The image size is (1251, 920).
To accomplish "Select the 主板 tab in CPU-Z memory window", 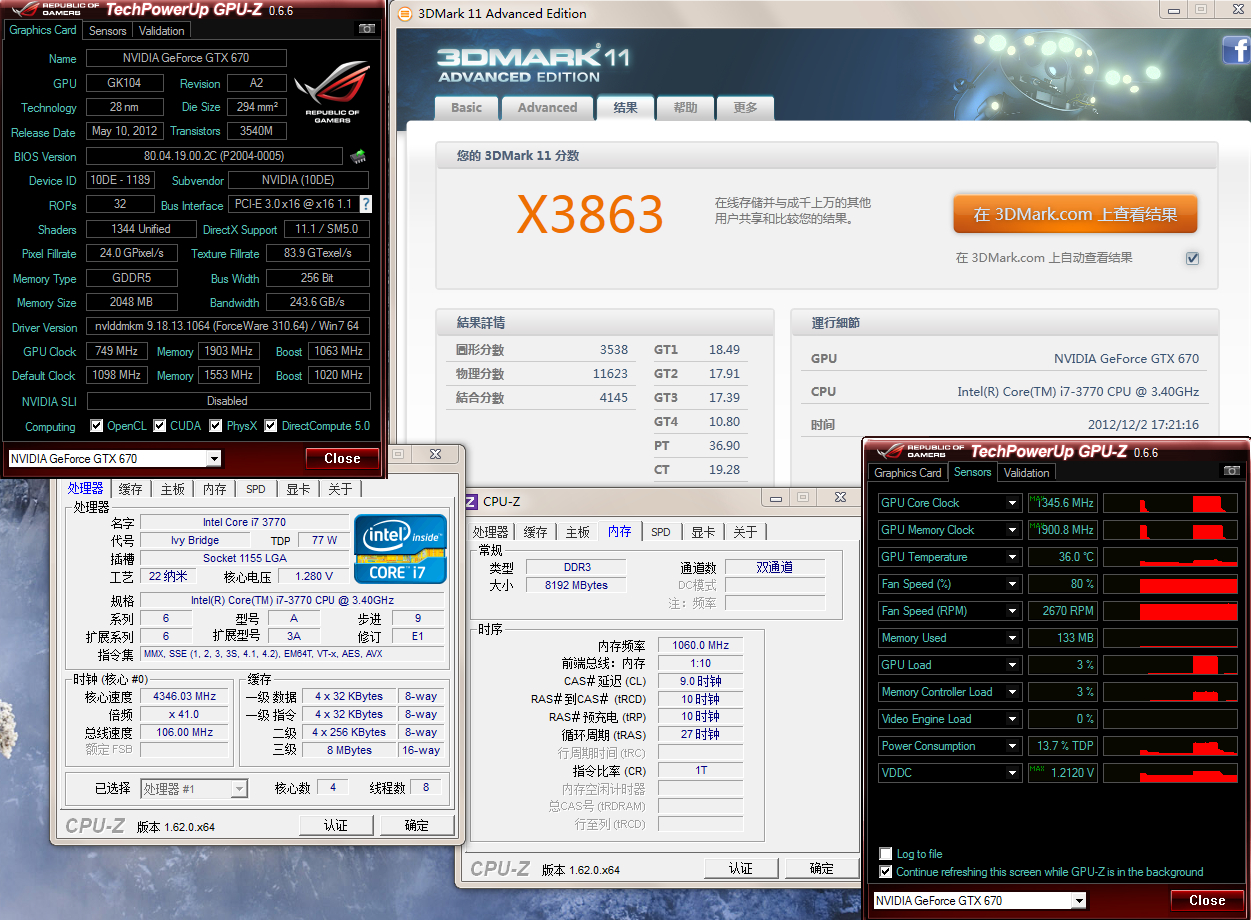I will tap(578, 532).
